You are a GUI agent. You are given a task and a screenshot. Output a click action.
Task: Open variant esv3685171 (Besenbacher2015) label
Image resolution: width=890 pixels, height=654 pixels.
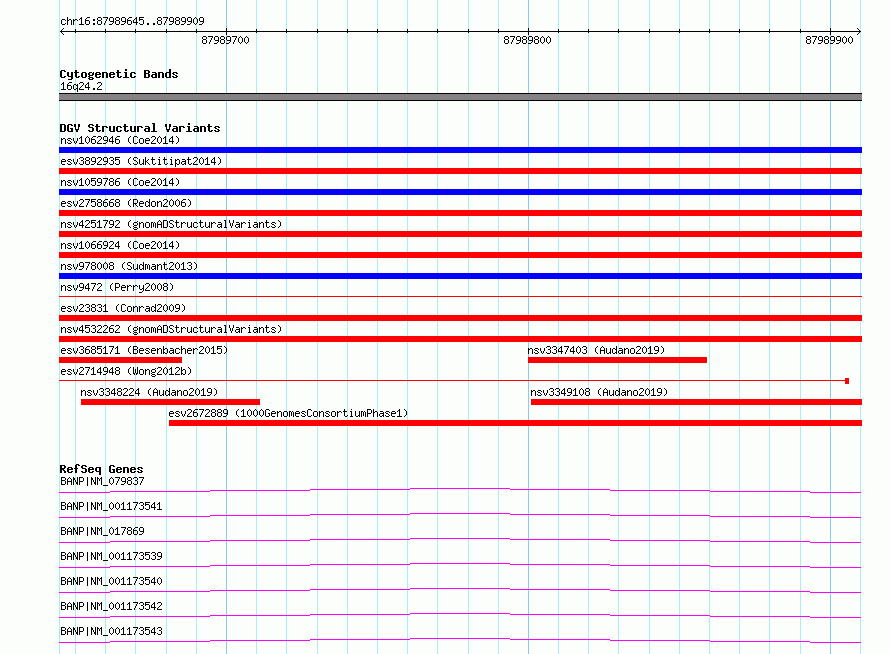(x=144, y=350)
